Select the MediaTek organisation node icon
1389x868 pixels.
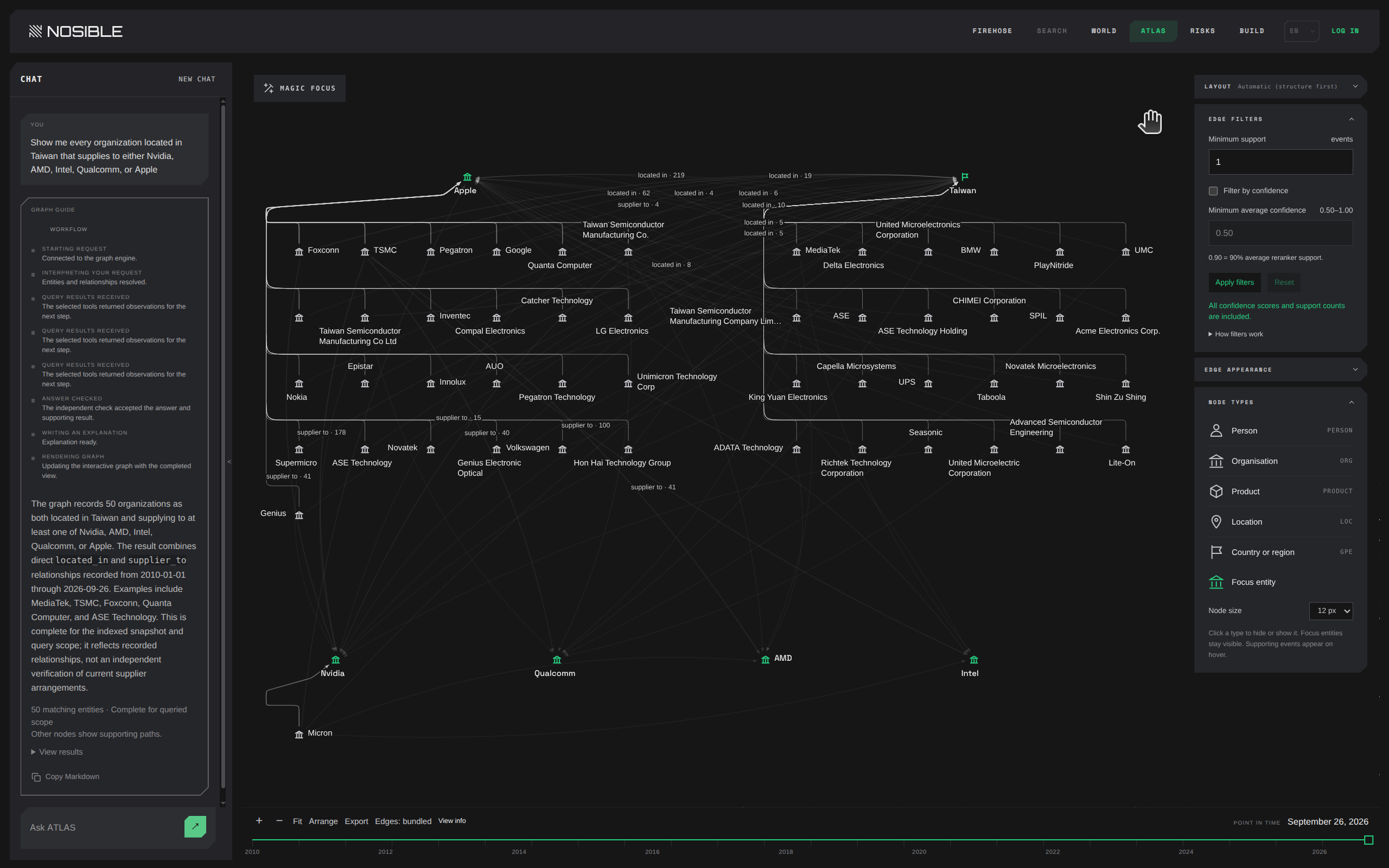(797, 251)
